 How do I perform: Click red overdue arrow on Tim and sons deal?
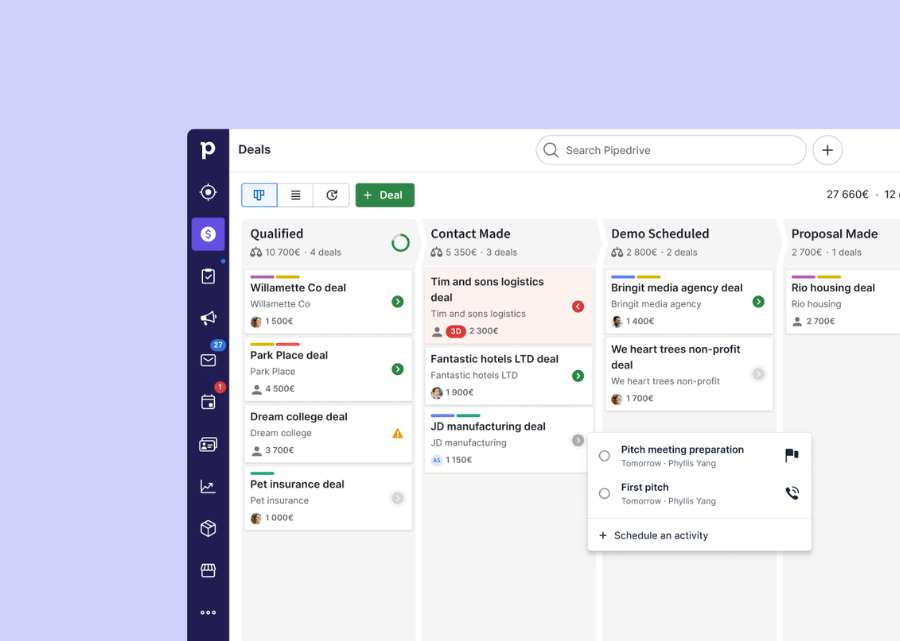[578, 306]
